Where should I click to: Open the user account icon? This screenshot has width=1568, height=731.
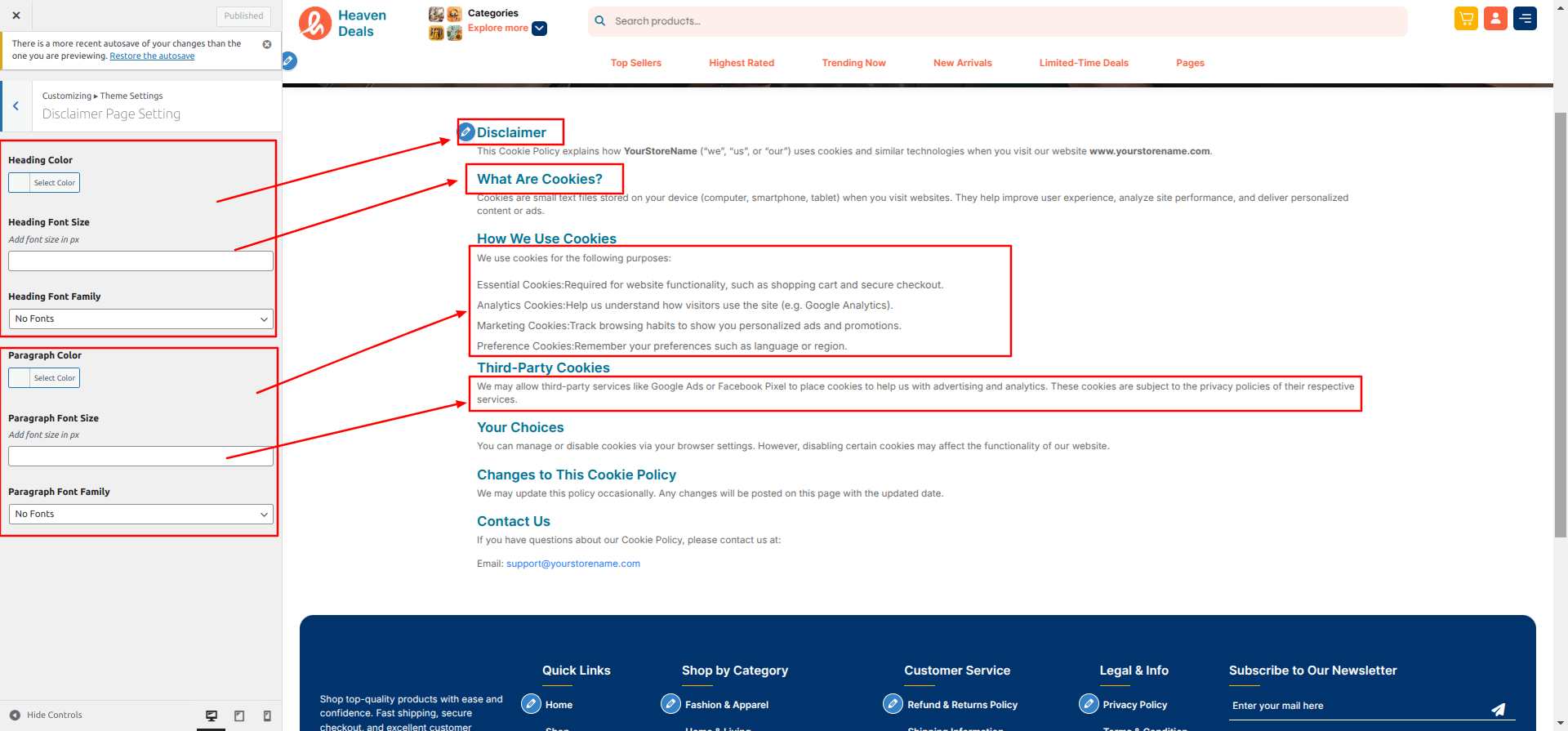(x=1495, y=18)
